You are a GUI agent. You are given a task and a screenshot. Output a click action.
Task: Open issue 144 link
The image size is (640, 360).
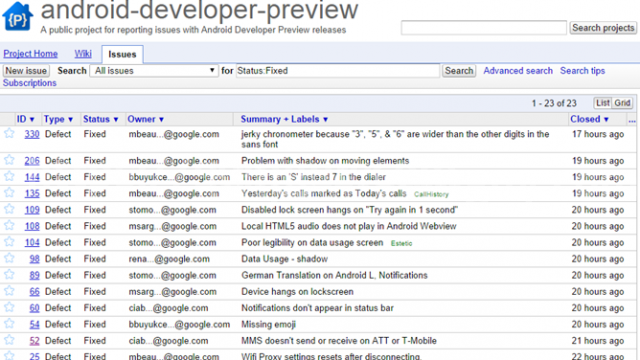(32, 177)
